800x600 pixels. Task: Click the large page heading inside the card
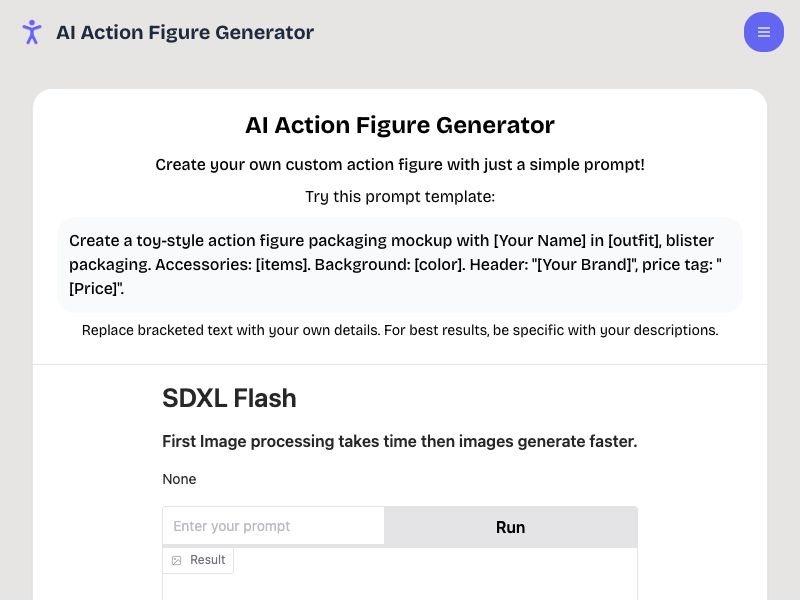pyautogui.click(x=400, y=125)
